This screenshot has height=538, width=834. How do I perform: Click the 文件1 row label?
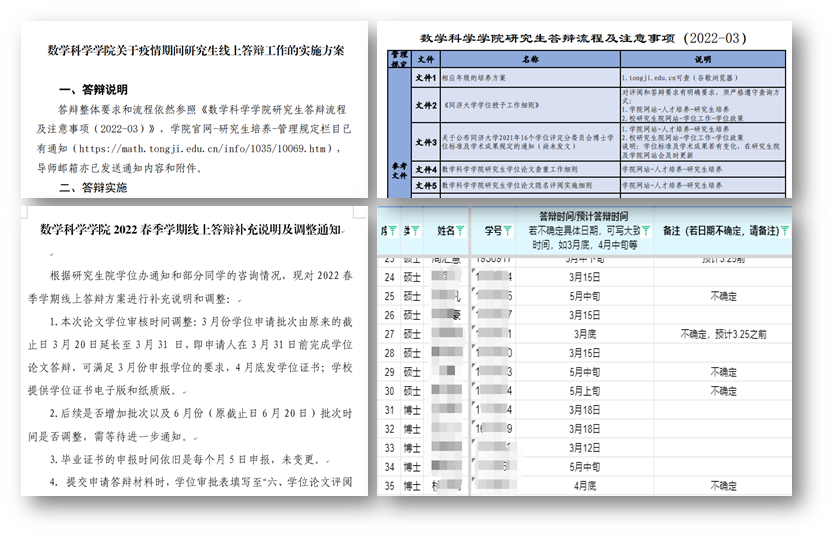click(x=427, y=76)
